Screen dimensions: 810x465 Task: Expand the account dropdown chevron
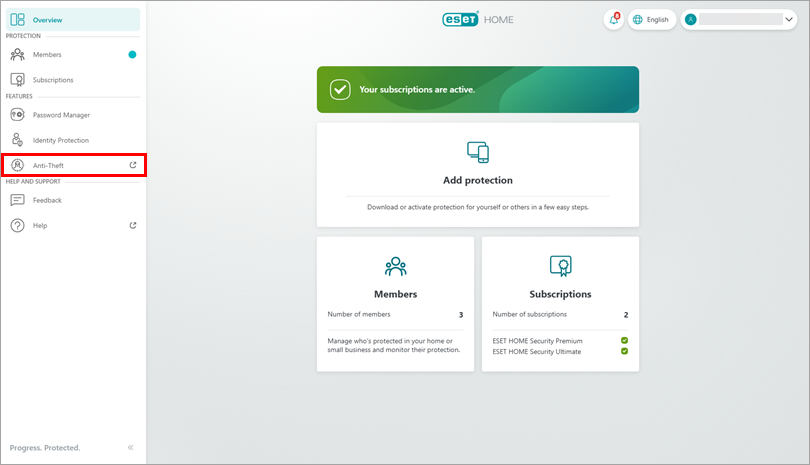789,20
